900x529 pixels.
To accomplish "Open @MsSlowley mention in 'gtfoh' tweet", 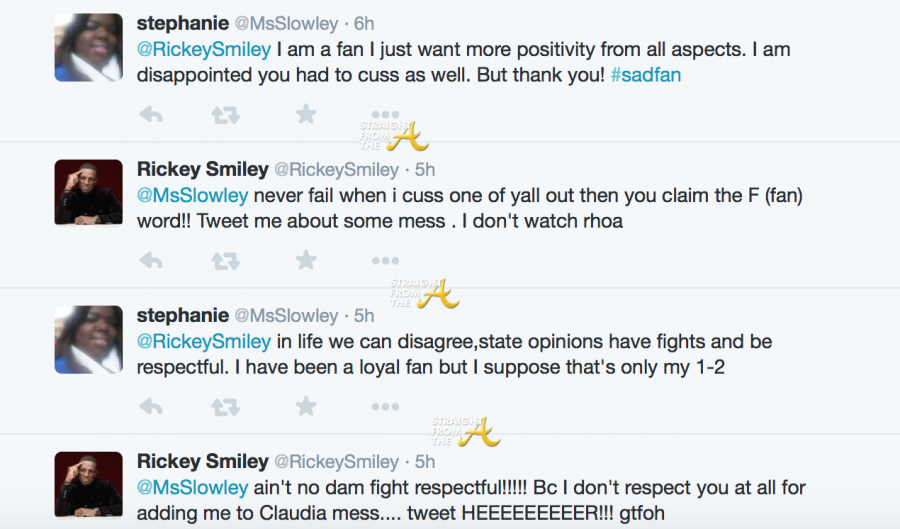I will (192, 487).
